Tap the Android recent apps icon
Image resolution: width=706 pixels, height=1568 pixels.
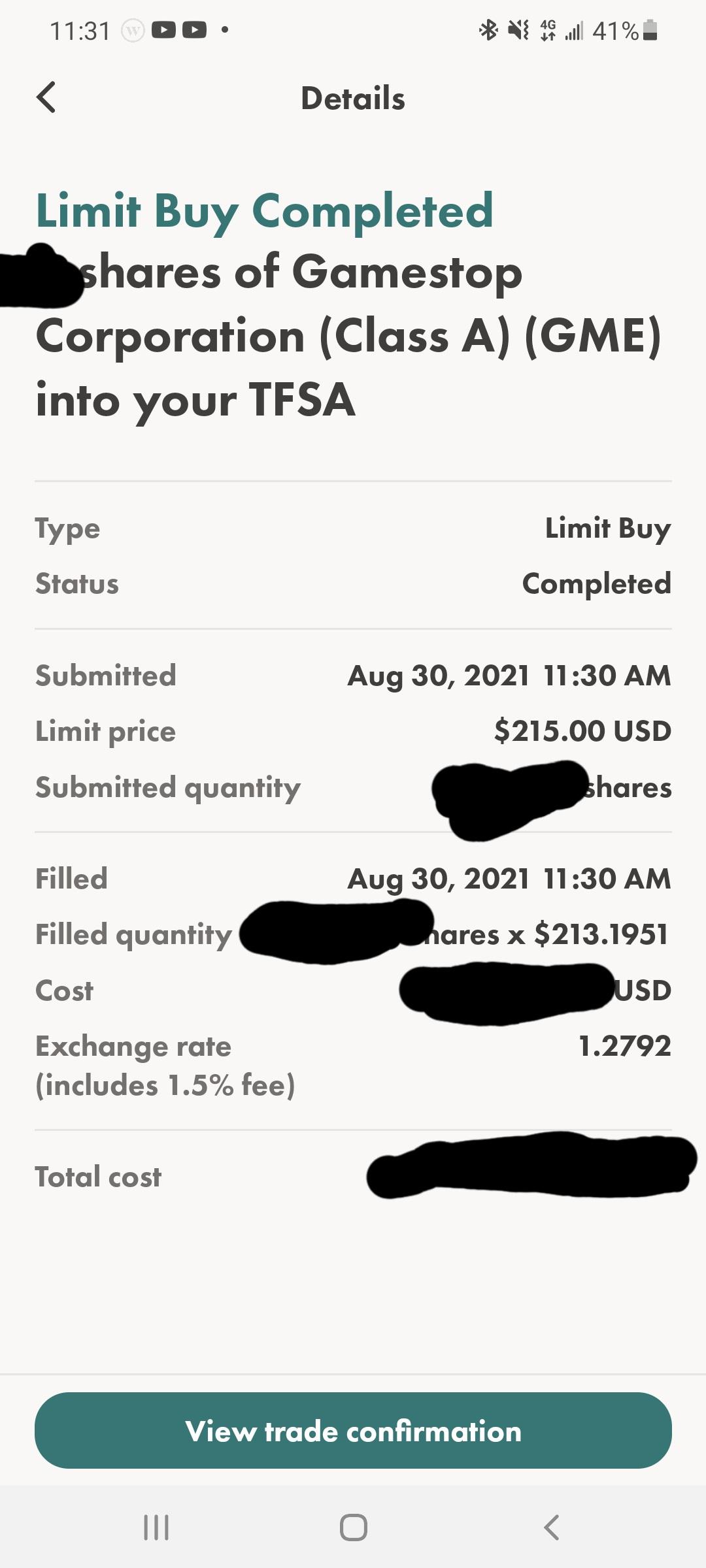156,1527
